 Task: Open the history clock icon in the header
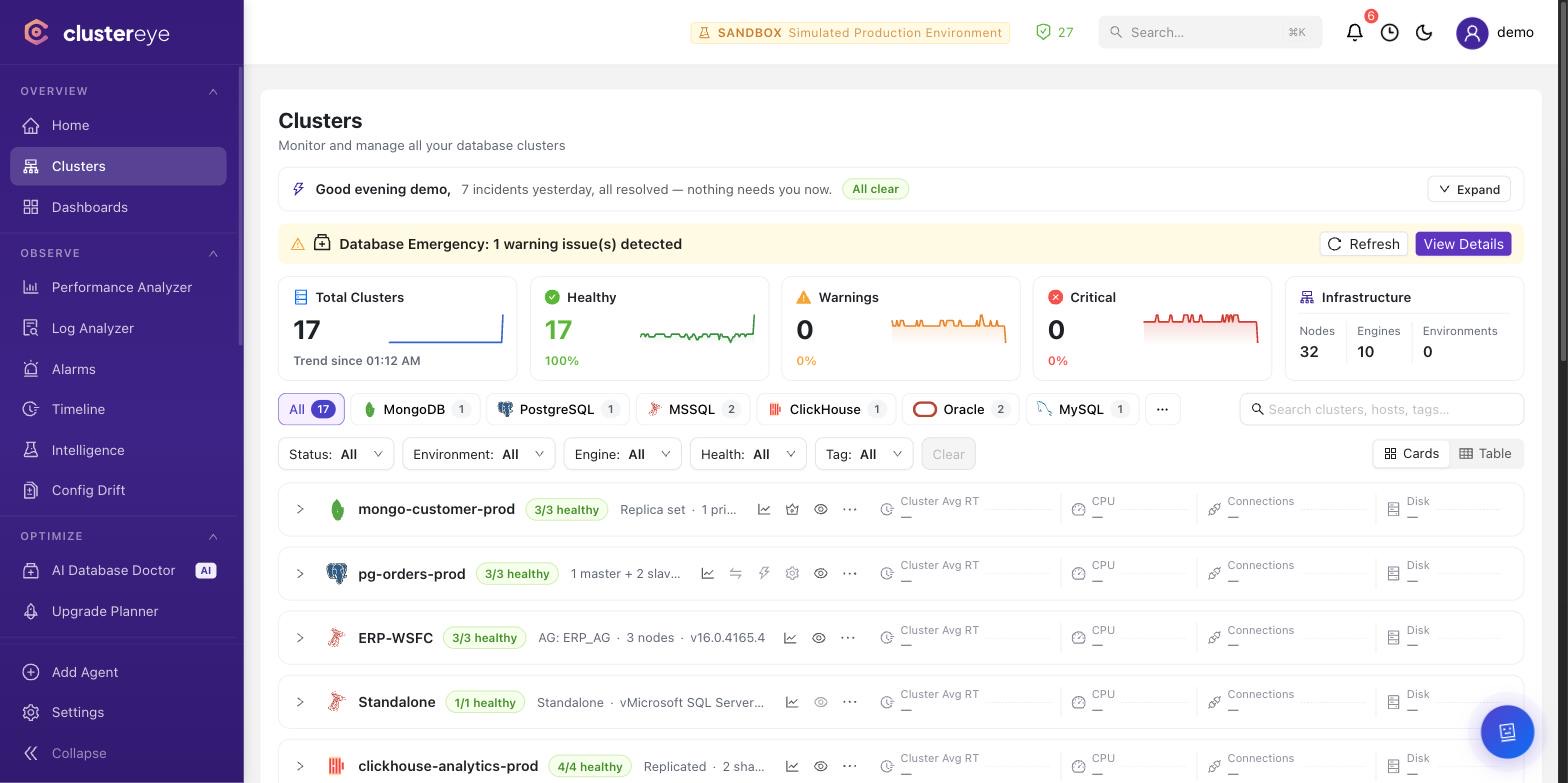tap(1390, 32)
